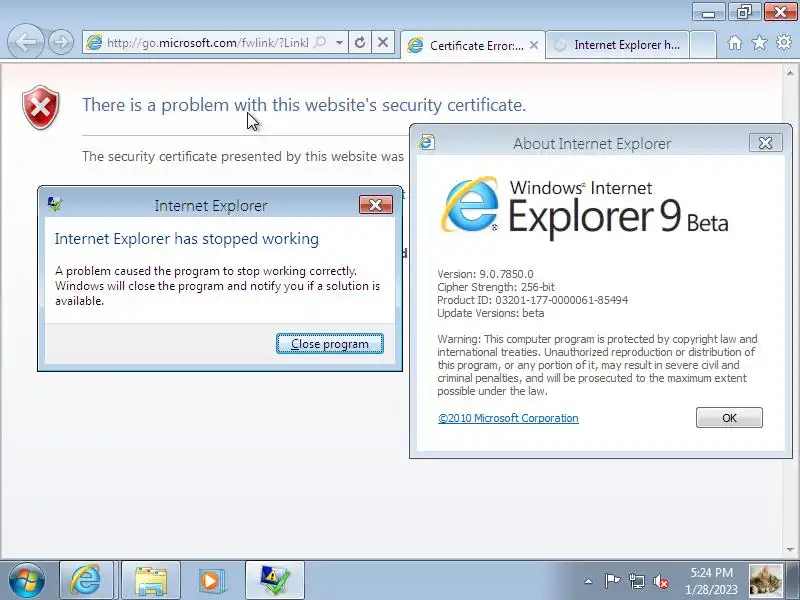This screenshot has width=800, height=600.
Task: Click the 'Update Versions: beta' text
Action: (x=491, y=313)
